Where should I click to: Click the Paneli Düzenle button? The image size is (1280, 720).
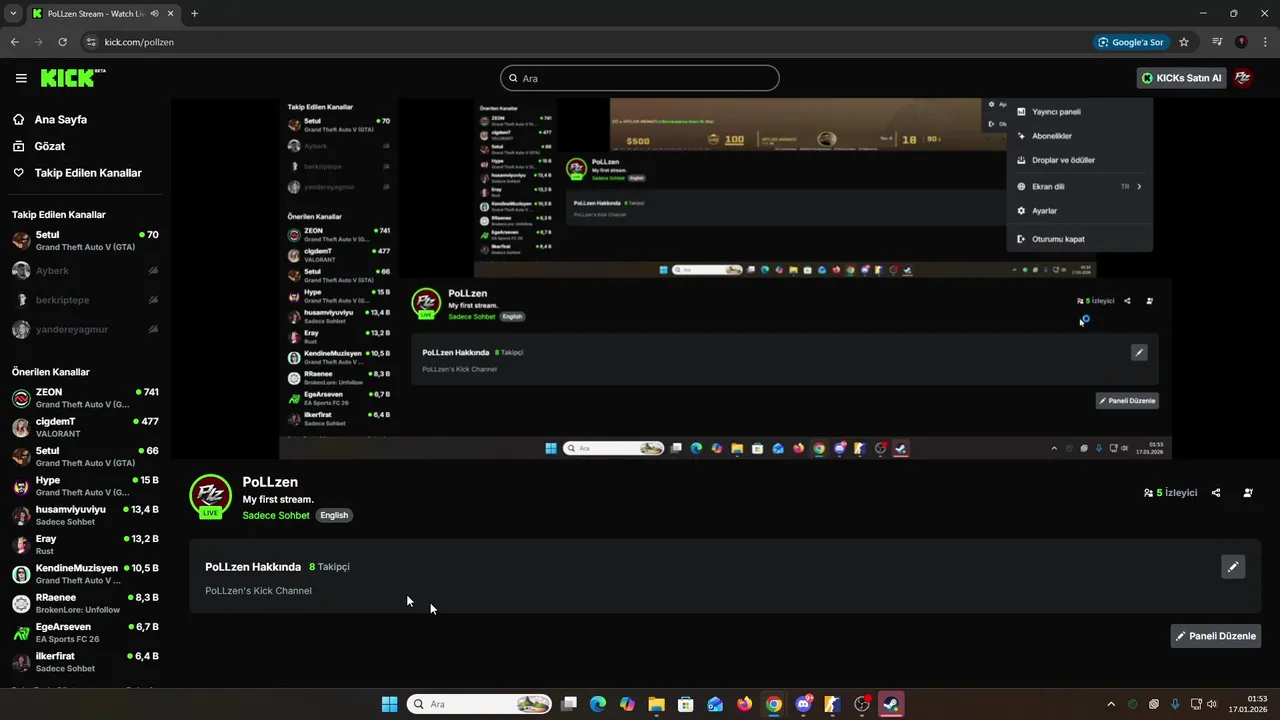pyautogui.click(x=1216, y=636)
